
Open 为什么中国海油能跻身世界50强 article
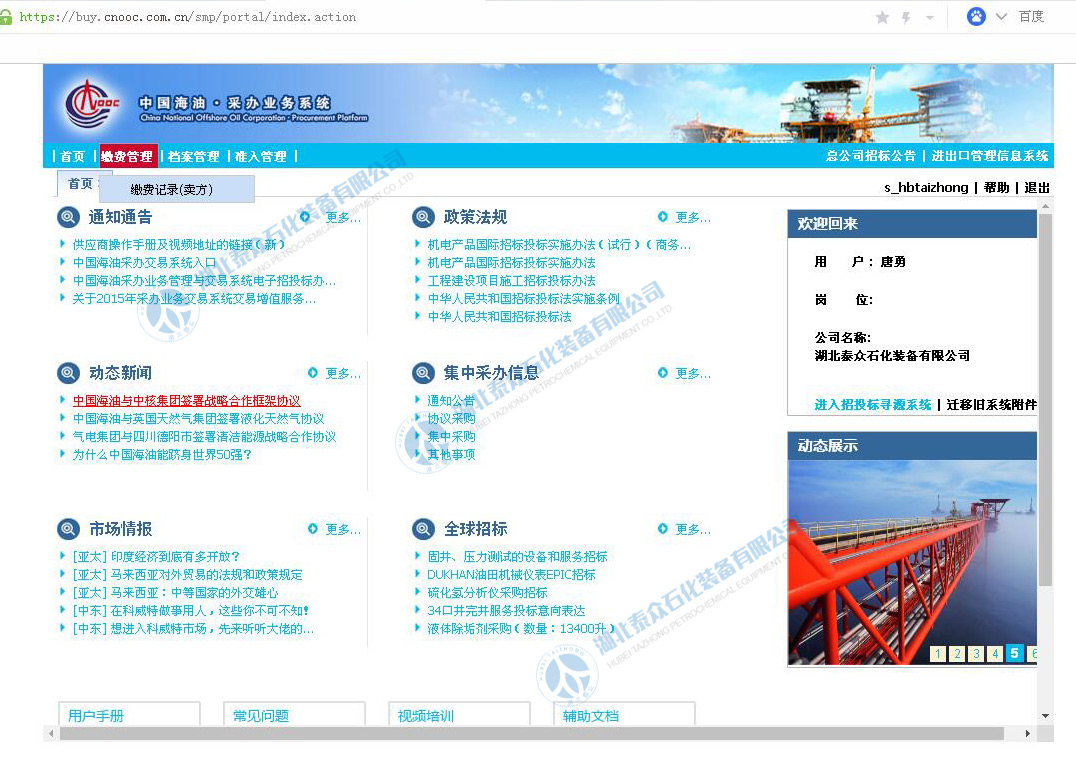coord(163,454)
